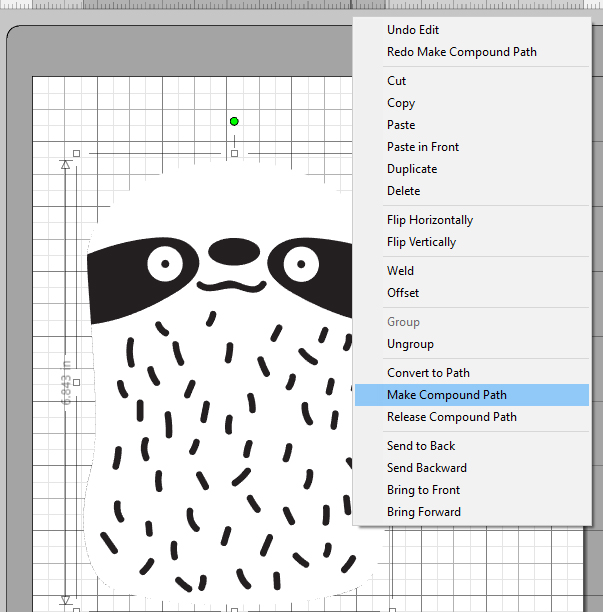The width and height of the screenshot is (603, 612).
Task: Click Bring to Front
Action: [x=423, y=490]
